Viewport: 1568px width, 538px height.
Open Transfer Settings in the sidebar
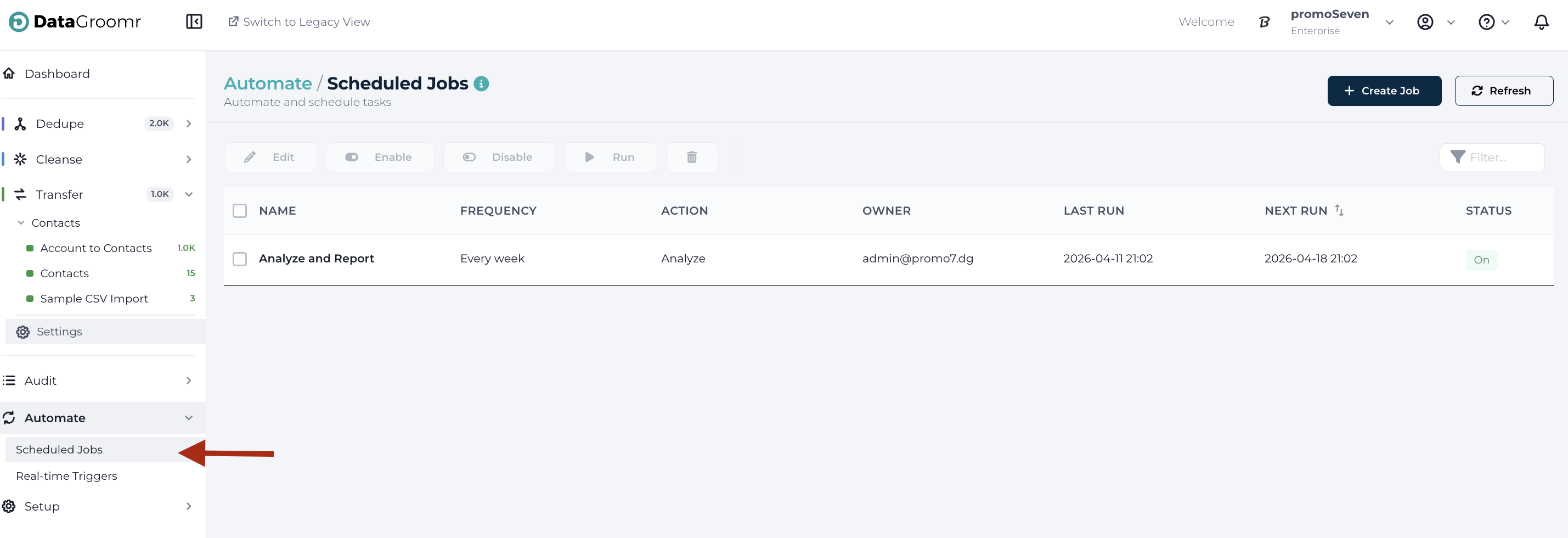tap(105, 332)
